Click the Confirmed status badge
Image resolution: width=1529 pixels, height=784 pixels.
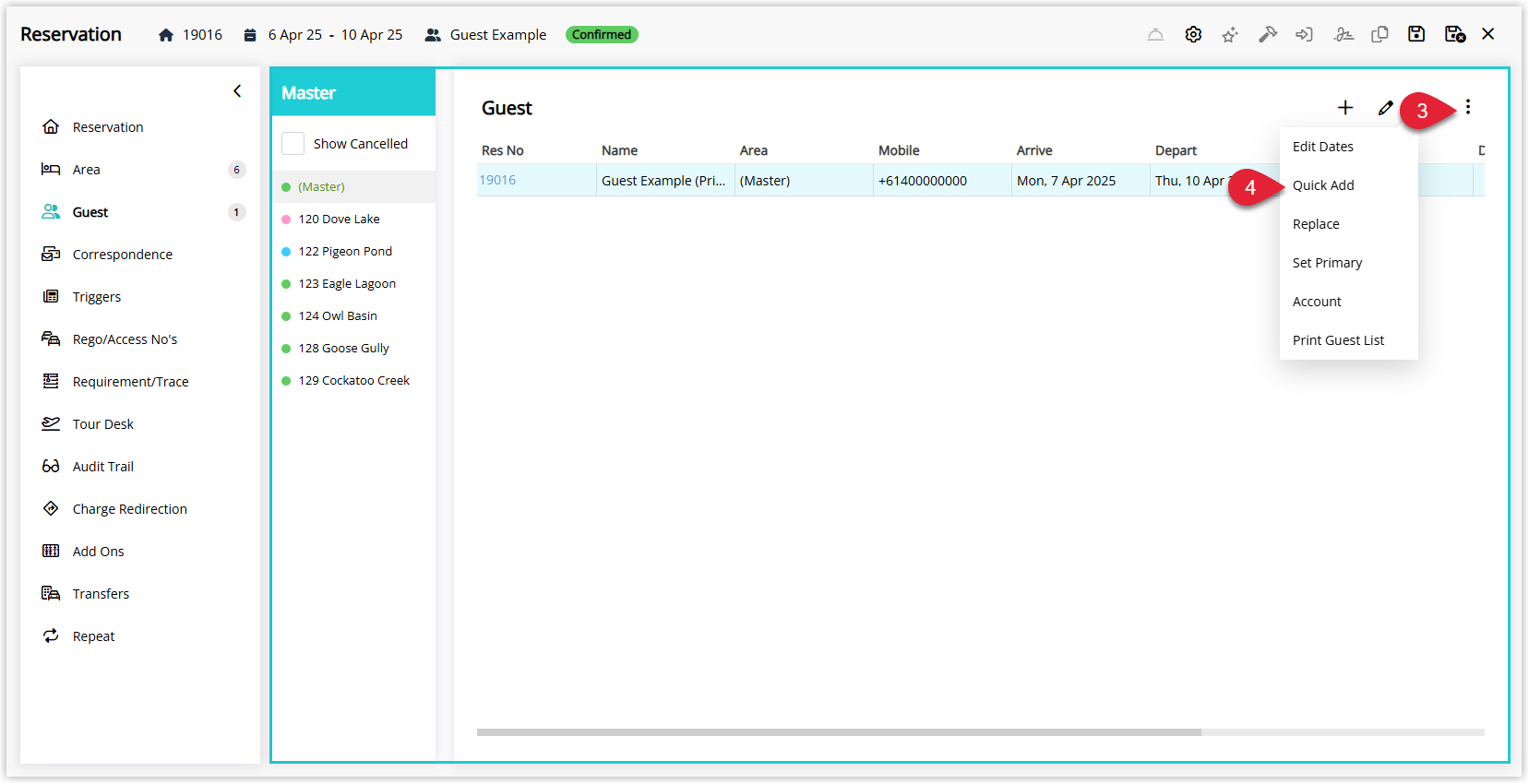click(602, 35)
